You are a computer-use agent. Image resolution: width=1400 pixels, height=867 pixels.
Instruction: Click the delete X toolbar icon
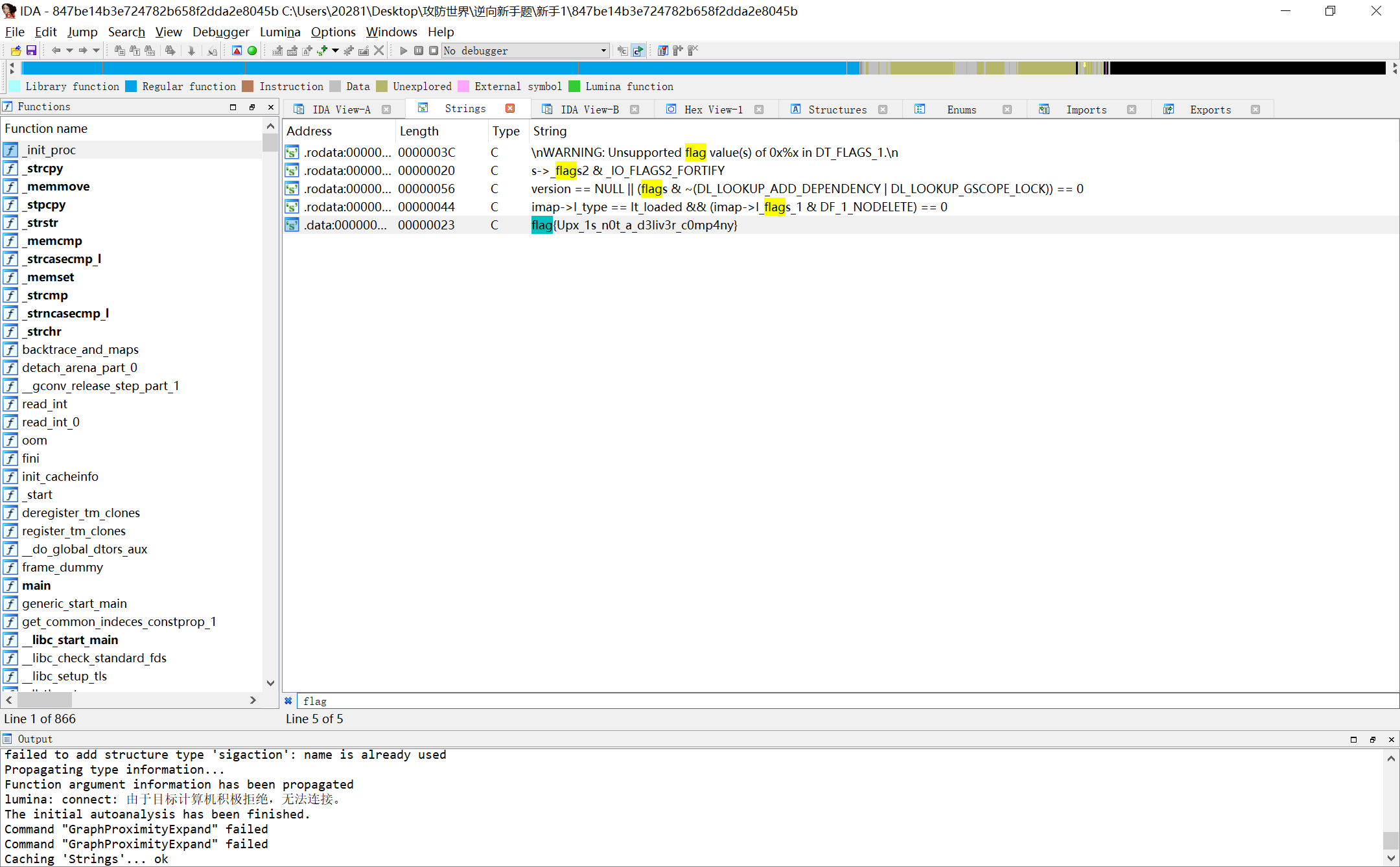coord(379,51)
